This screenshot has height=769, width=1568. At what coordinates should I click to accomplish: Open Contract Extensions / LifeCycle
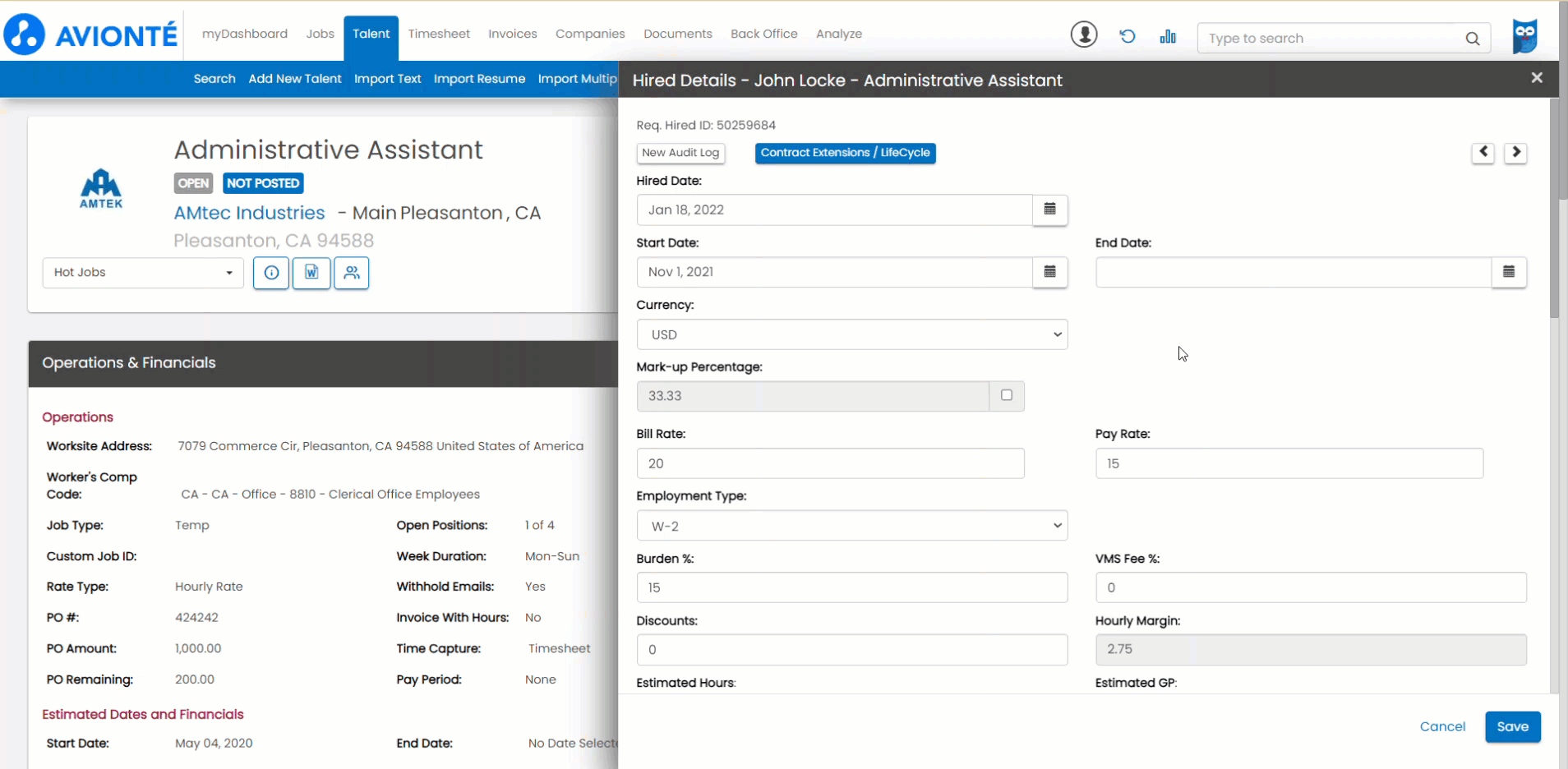tap(846, 153)
